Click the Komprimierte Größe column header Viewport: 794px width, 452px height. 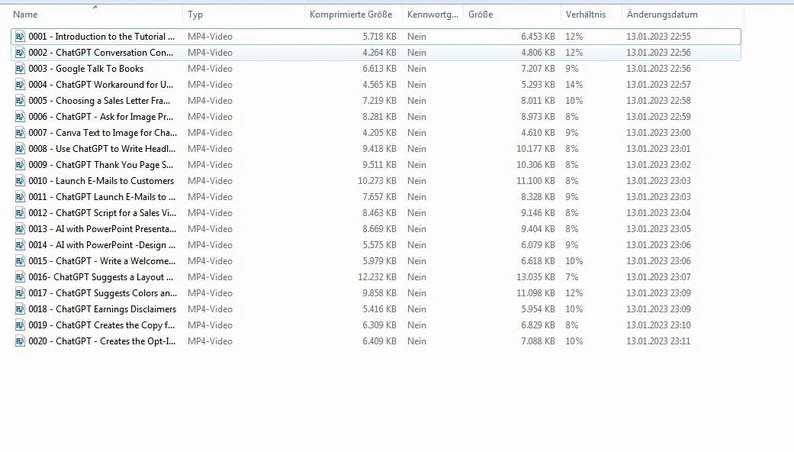350,15
